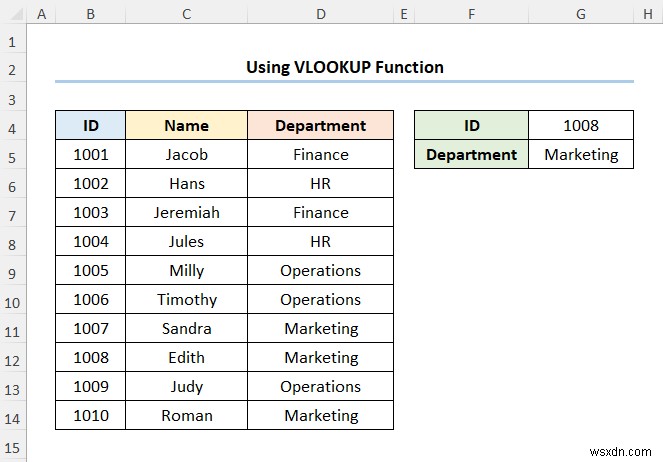Select Operations cell in Timothy's row
This screenshot has width=663, height=462.
click(x=321, y=299)
